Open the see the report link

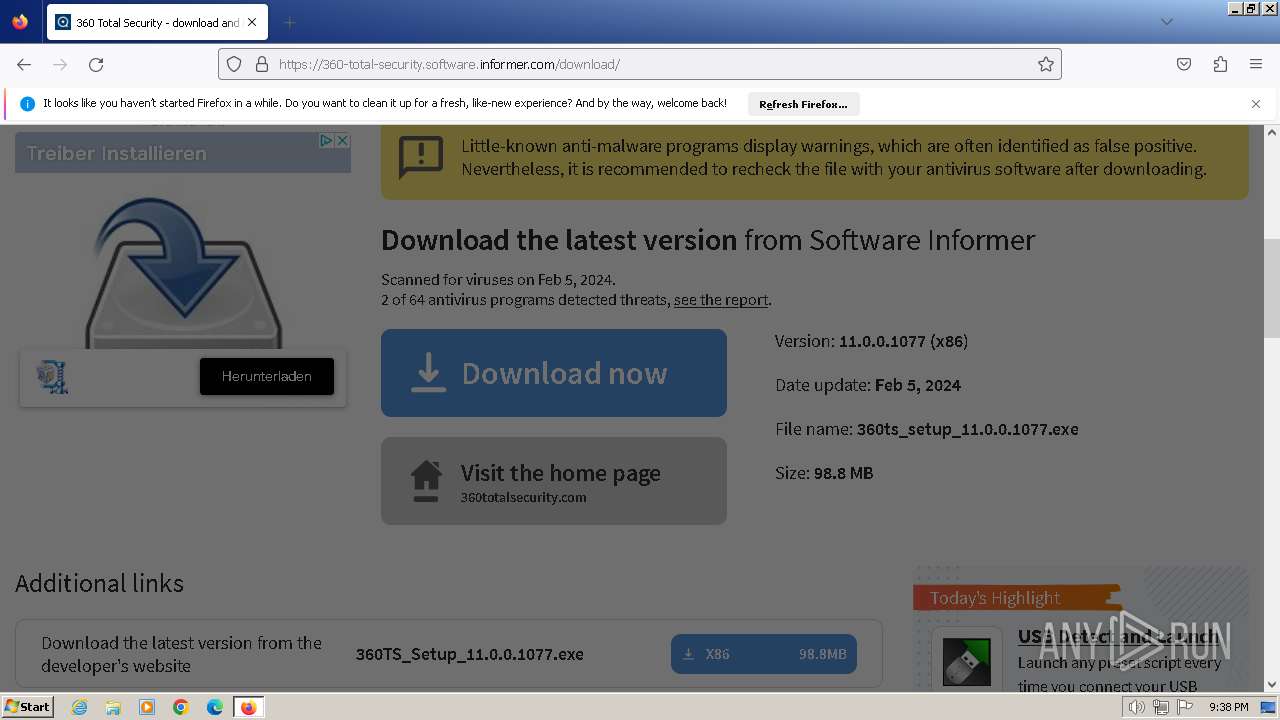[721, 300]
